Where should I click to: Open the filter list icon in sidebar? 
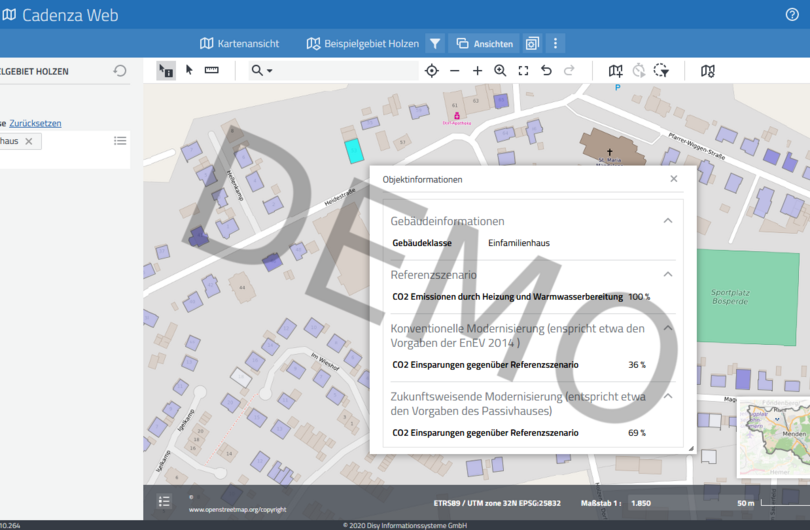[x=120, y=141]
